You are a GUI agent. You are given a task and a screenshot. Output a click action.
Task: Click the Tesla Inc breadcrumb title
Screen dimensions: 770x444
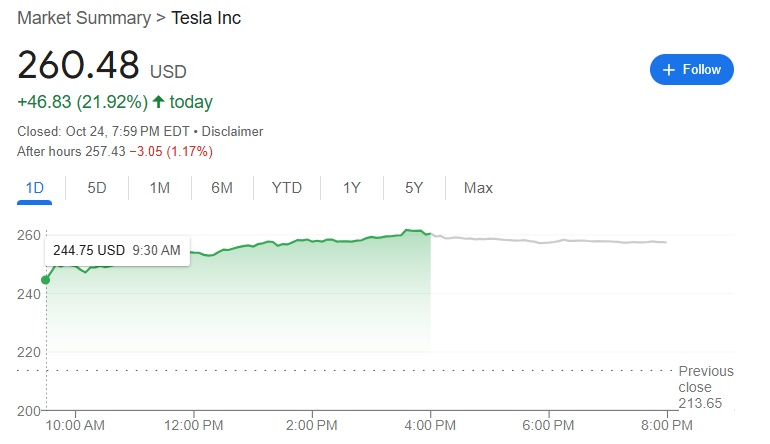(x=208, y=18)
